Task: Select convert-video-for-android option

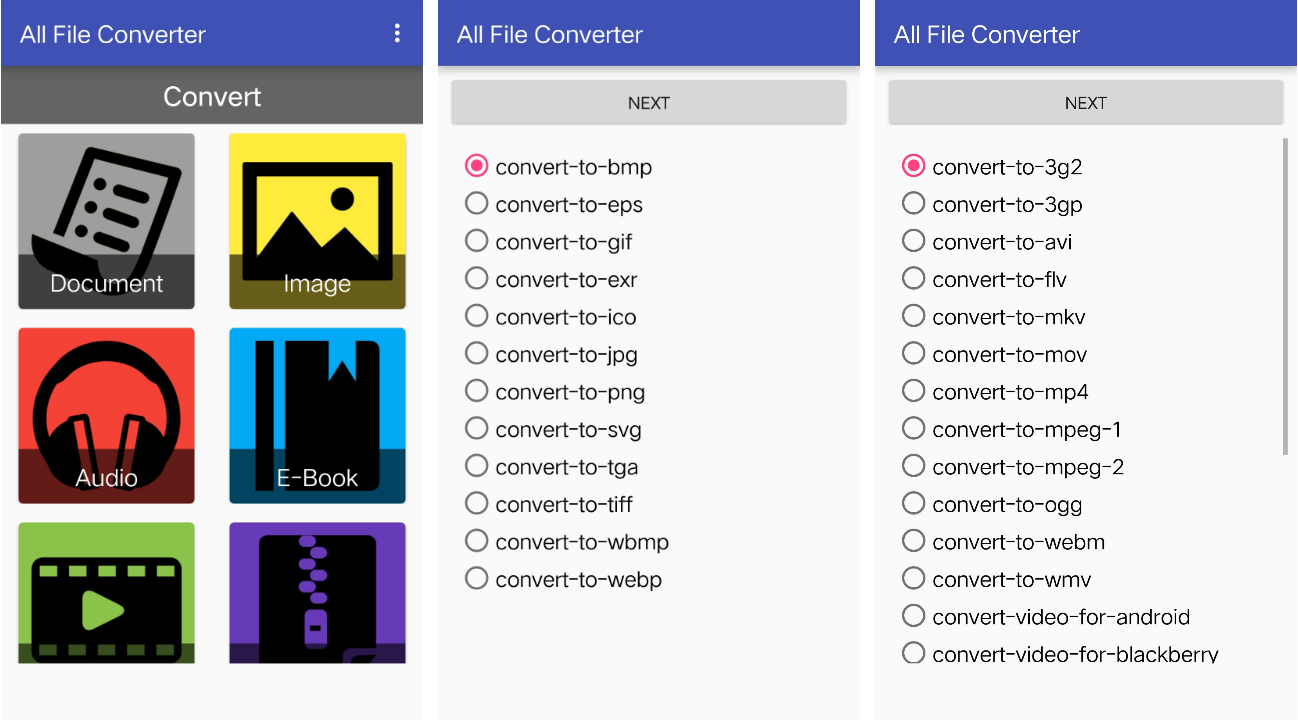Action: [1046, 616]
